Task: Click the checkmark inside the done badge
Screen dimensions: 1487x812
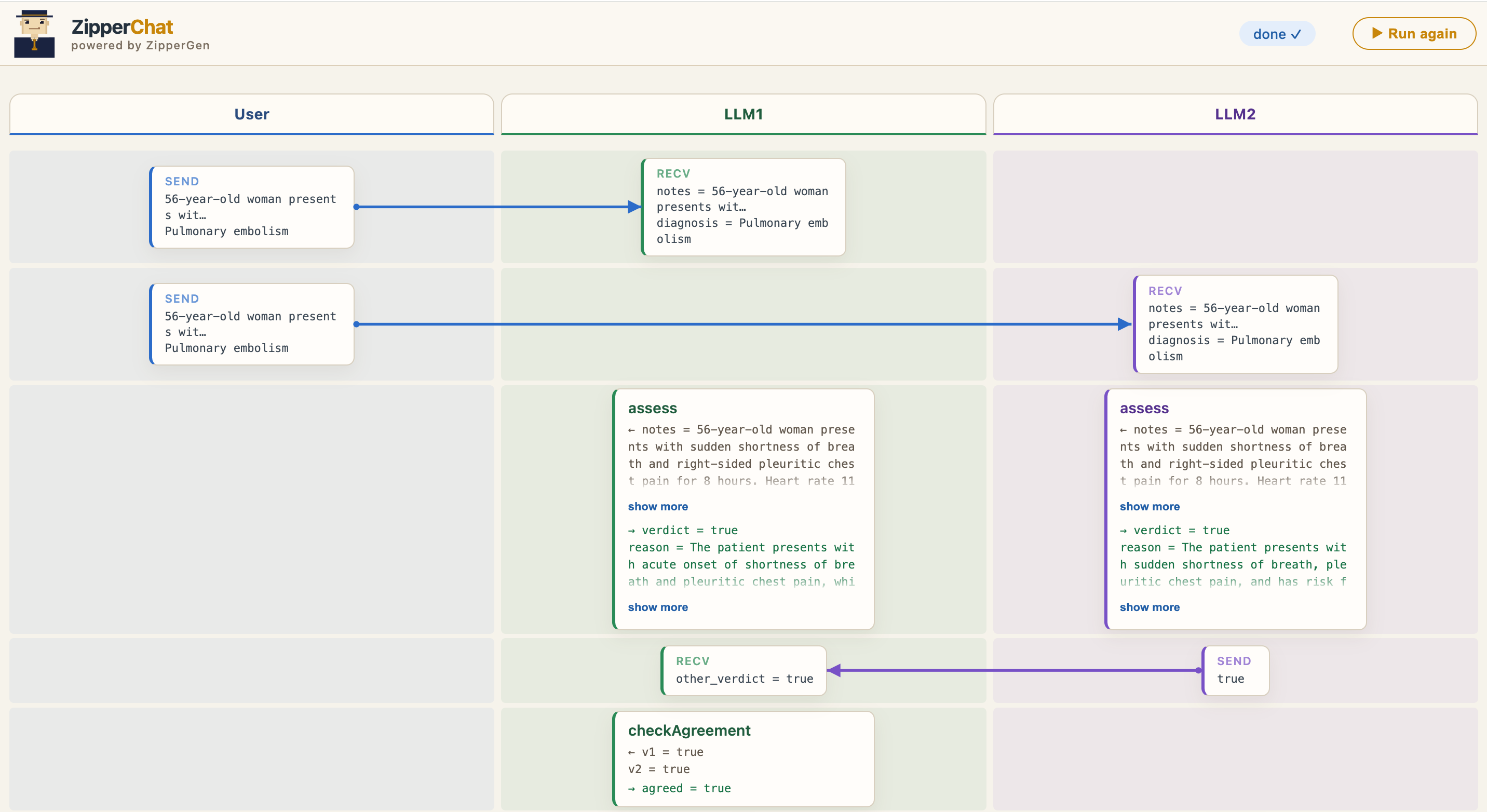Action: [1296, 33]
